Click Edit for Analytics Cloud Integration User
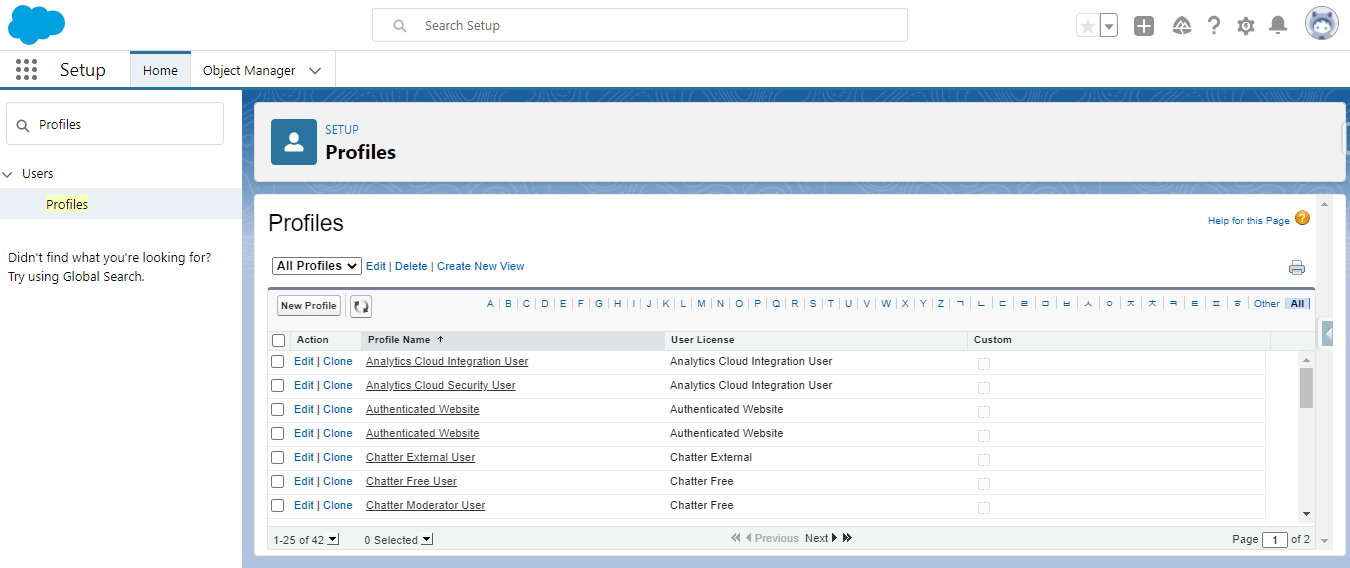1350x568 pixels. click(x=304, y=362)
